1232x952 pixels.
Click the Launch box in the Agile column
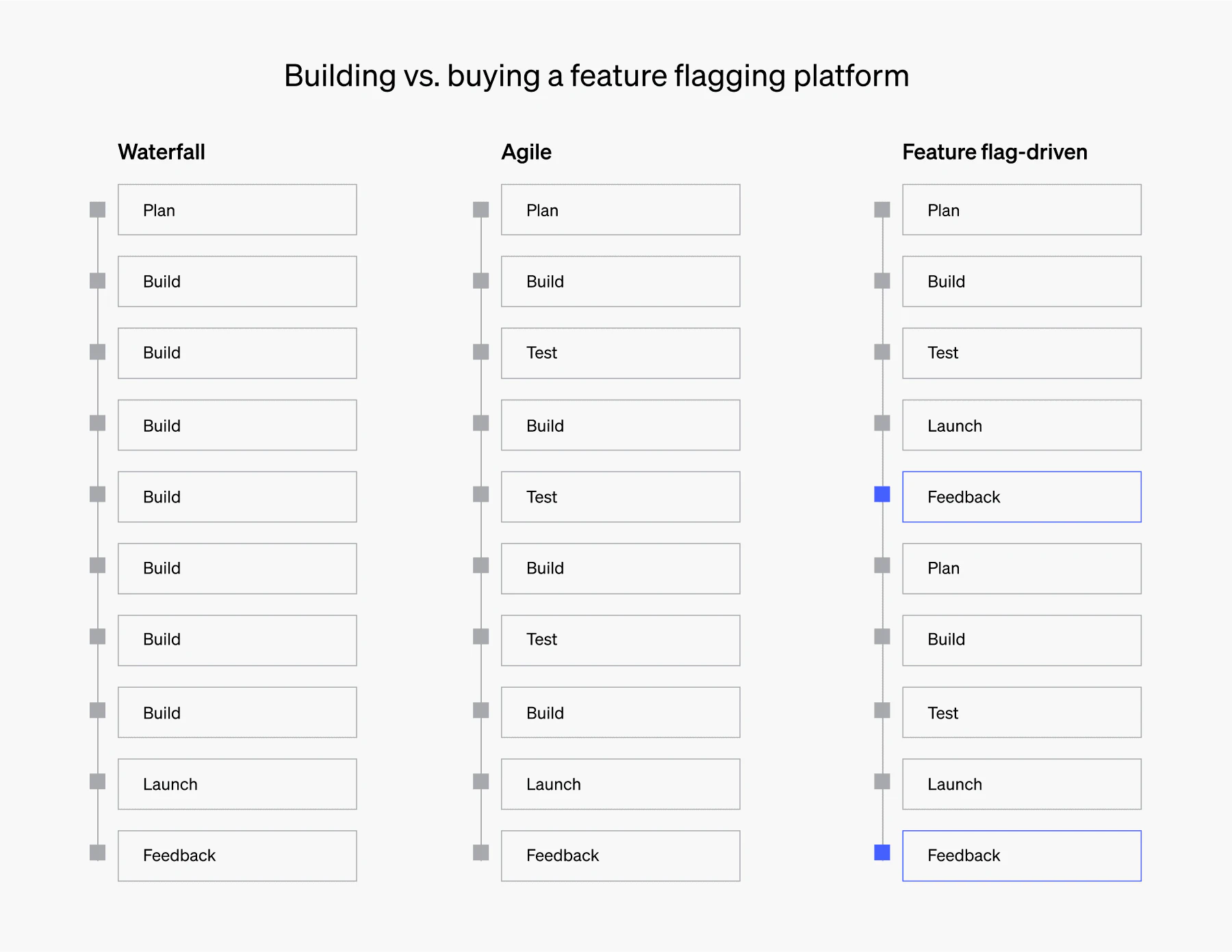pyautogui.click(x=620, y=784)
